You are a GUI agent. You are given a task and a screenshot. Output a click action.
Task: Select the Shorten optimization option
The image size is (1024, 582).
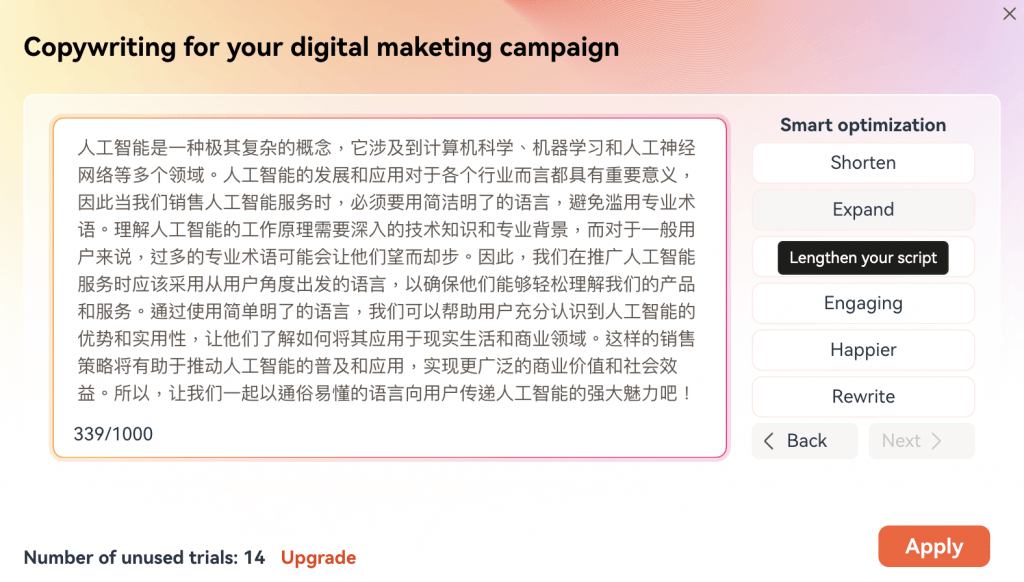(863, 163)
